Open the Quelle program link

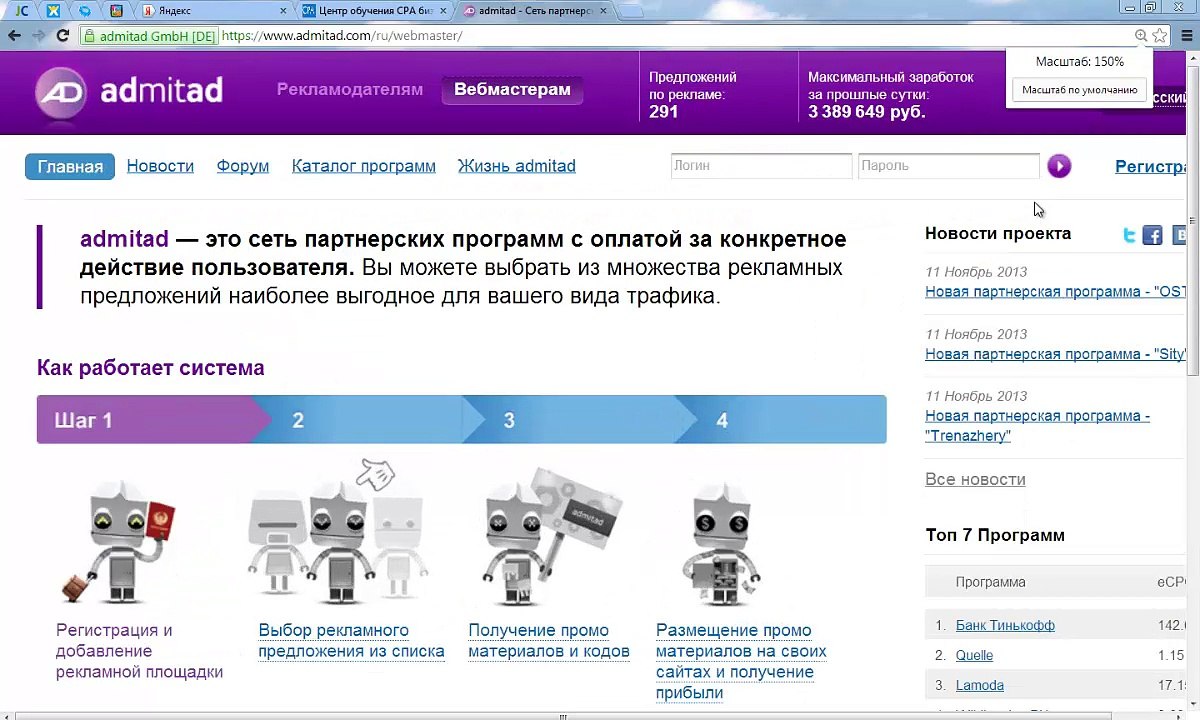coord(974,655)
